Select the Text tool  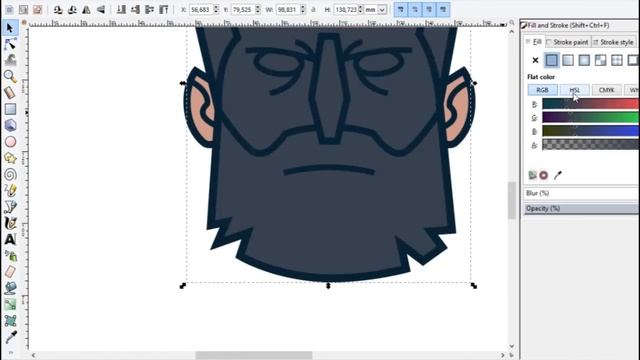10,240
